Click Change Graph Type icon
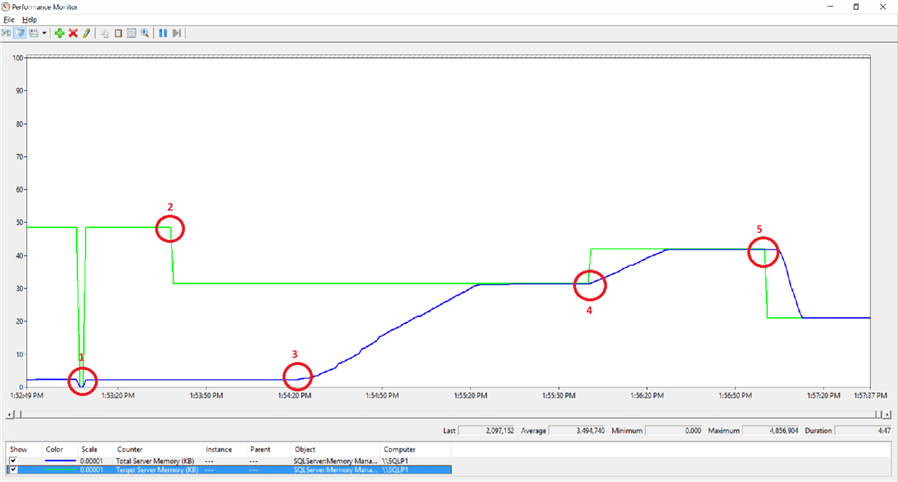Viewport: 898px width, 482px height. click(x=34, y=33)
